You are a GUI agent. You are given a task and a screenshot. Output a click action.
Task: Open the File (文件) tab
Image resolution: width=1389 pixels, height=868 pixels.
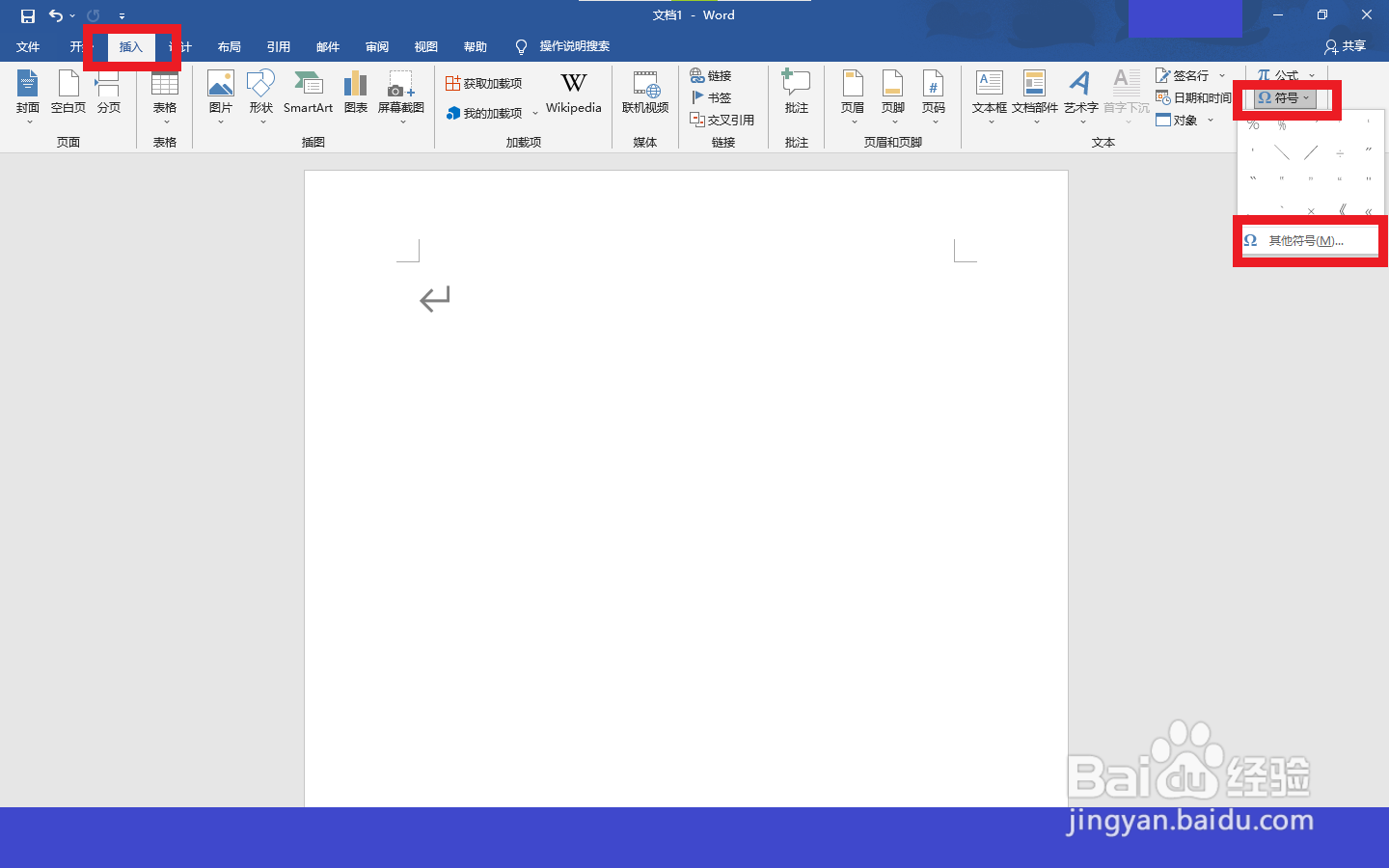pos(28,46)
